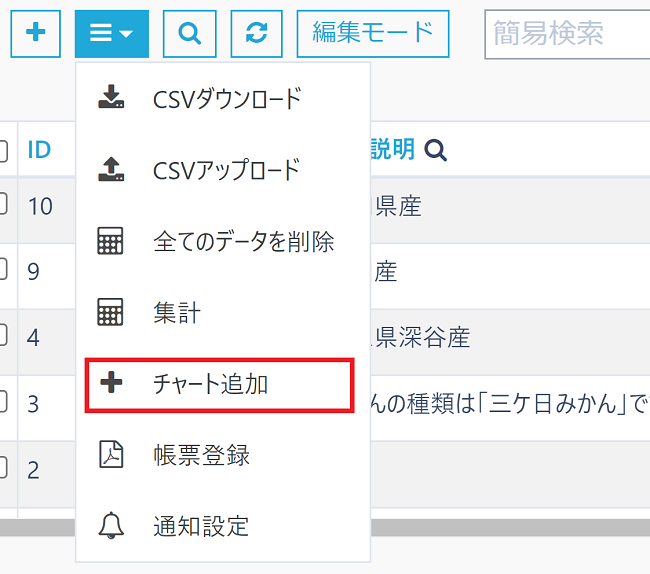Open the hamburger menu dropdown
The height and width of the screenshot is (574, 650).
111,33
